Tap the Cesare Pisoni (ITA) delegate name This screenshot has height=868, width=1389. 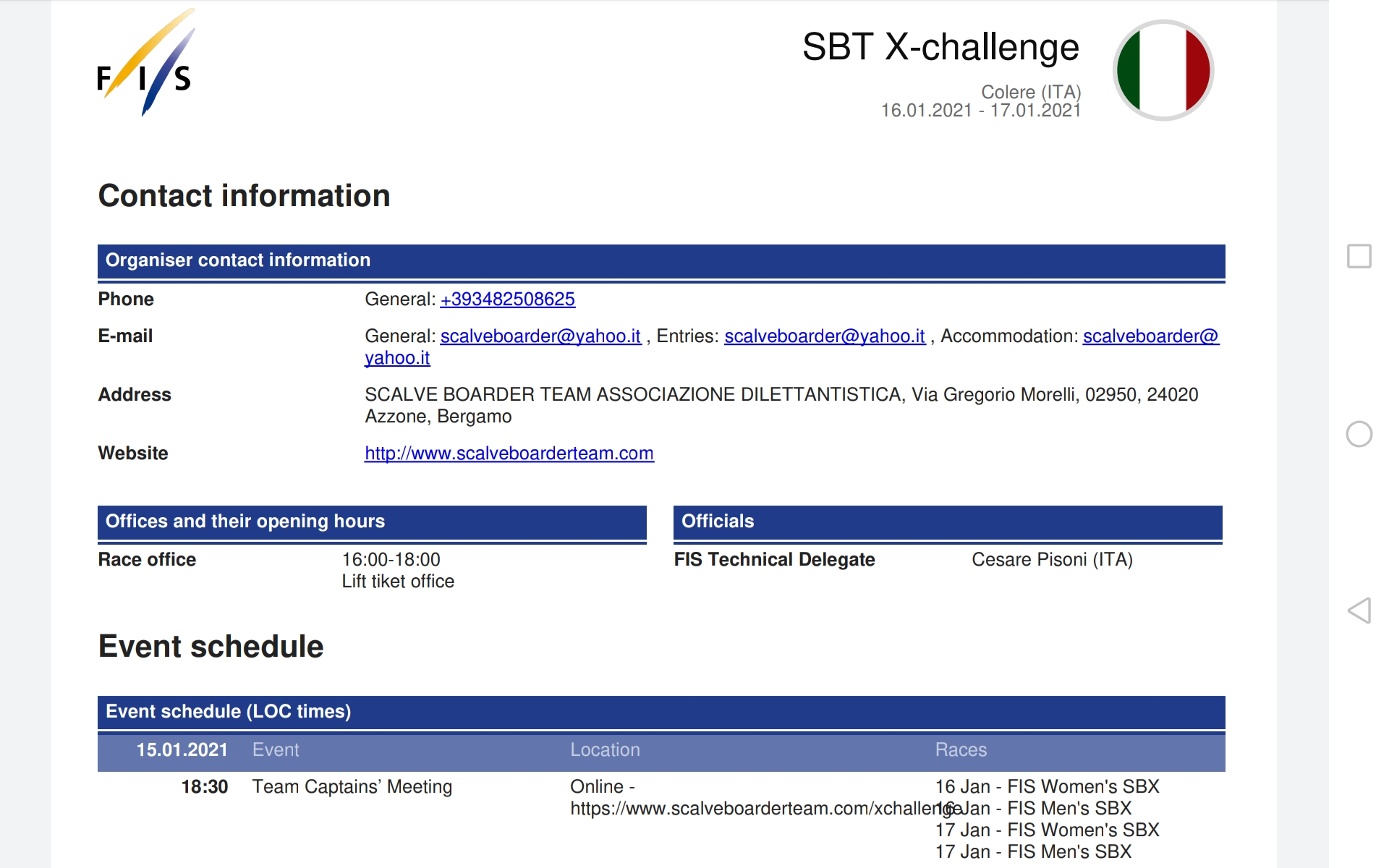(1051, 560)
